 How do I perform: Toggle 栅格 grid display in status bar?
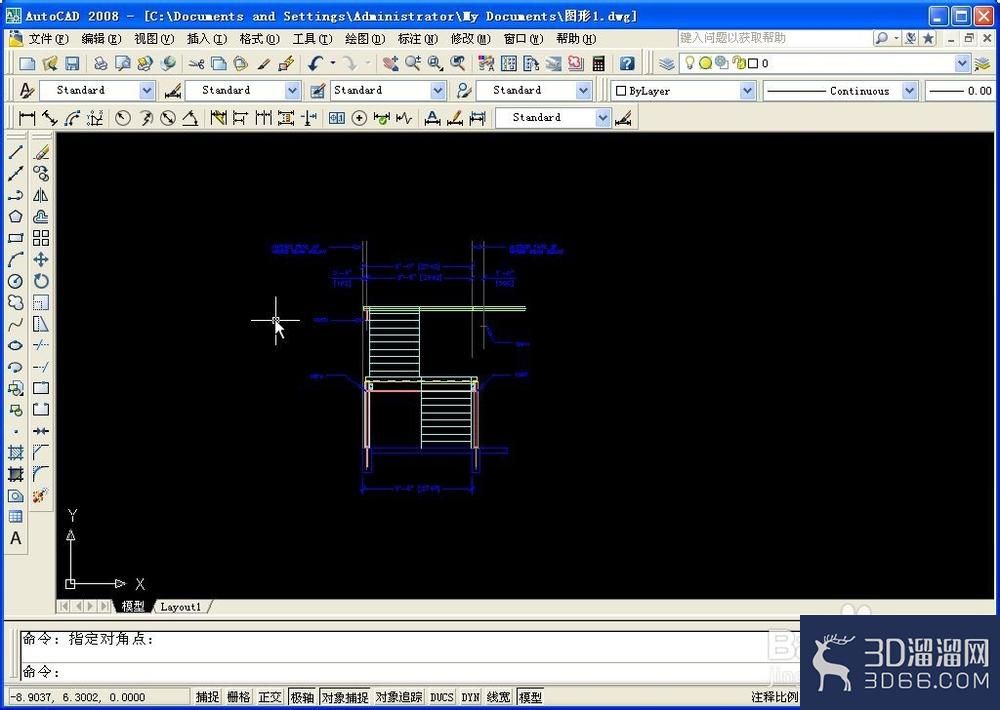pyautogui.click(x=239, y=697)
